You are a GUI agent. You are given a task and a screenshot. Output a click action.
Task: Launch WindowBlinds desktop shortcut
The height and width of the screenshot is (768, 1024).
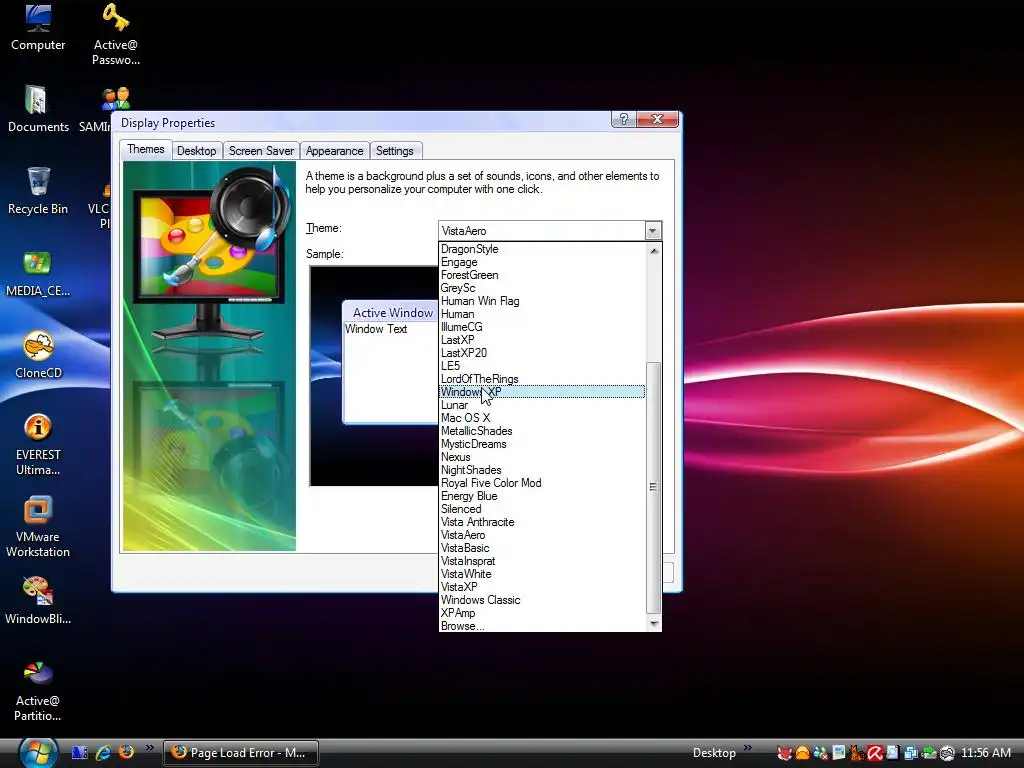pyautogui.click(x=38, y=601)
